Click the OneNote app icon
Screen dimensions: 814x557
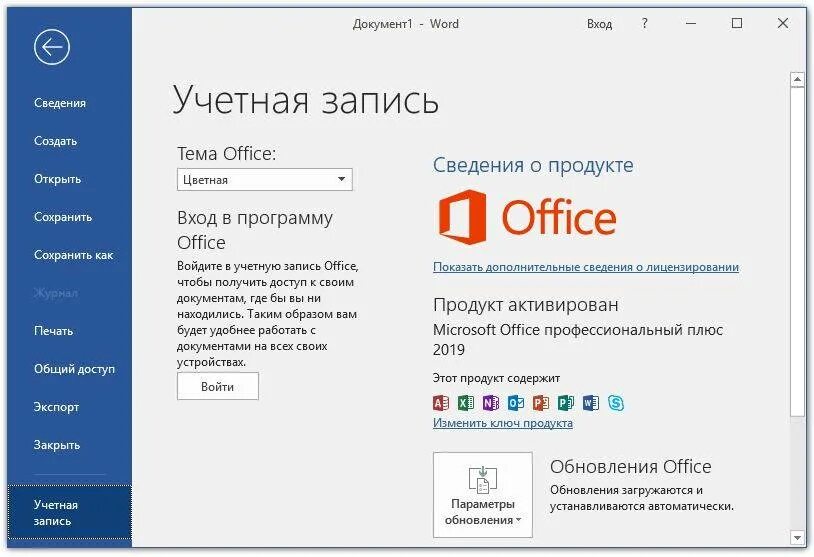(x=491, y=403)
